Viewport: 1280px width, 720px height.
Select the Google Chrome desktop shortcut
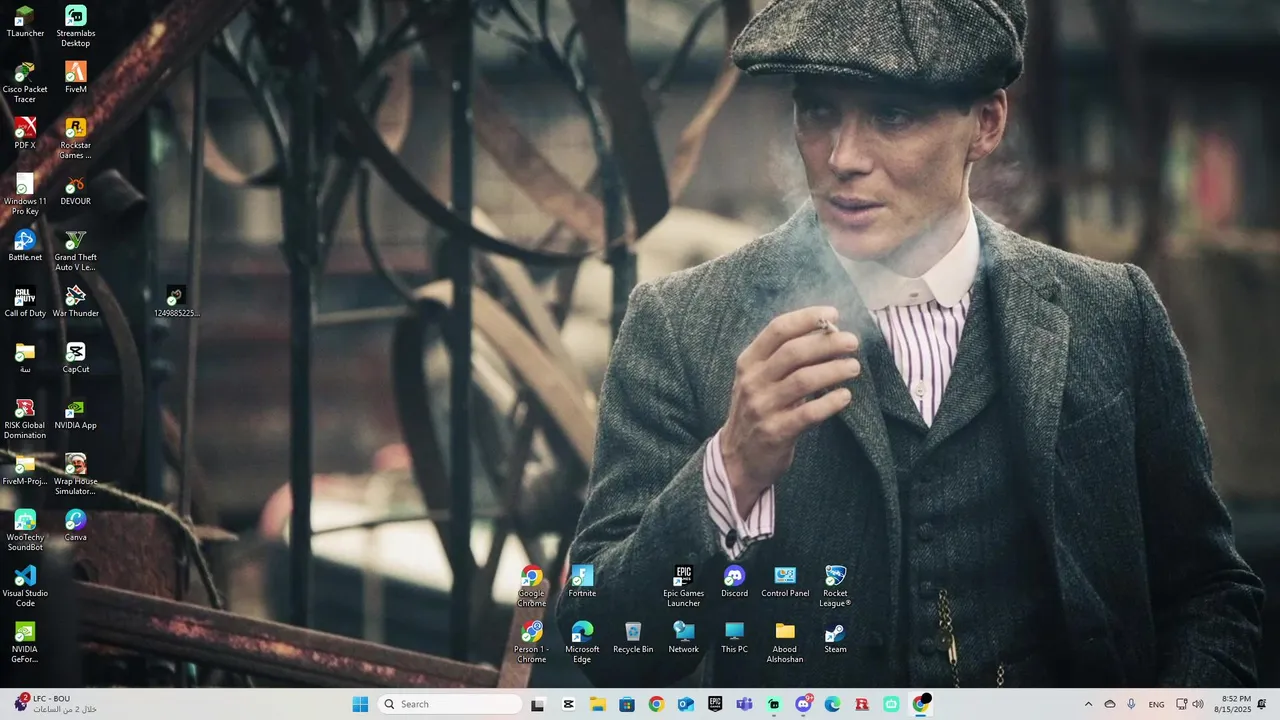pyautogui.click(x=532, y=586)
